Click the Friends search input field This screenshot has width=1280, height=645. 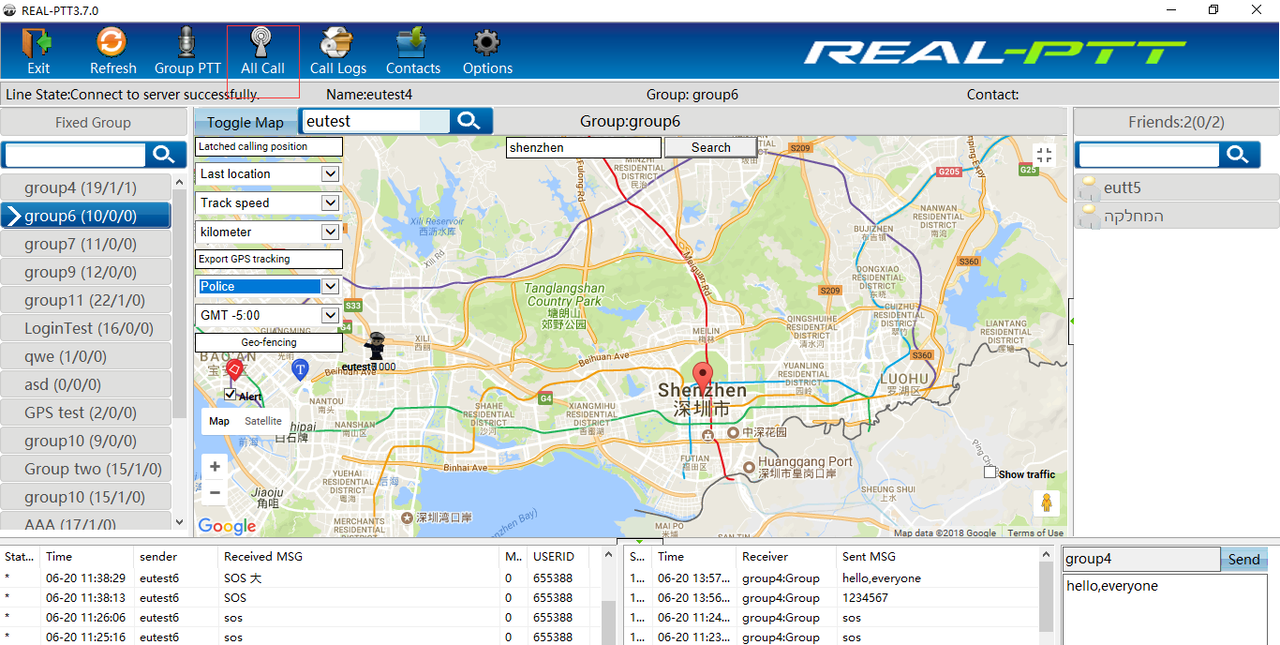tap(1148, 154)
